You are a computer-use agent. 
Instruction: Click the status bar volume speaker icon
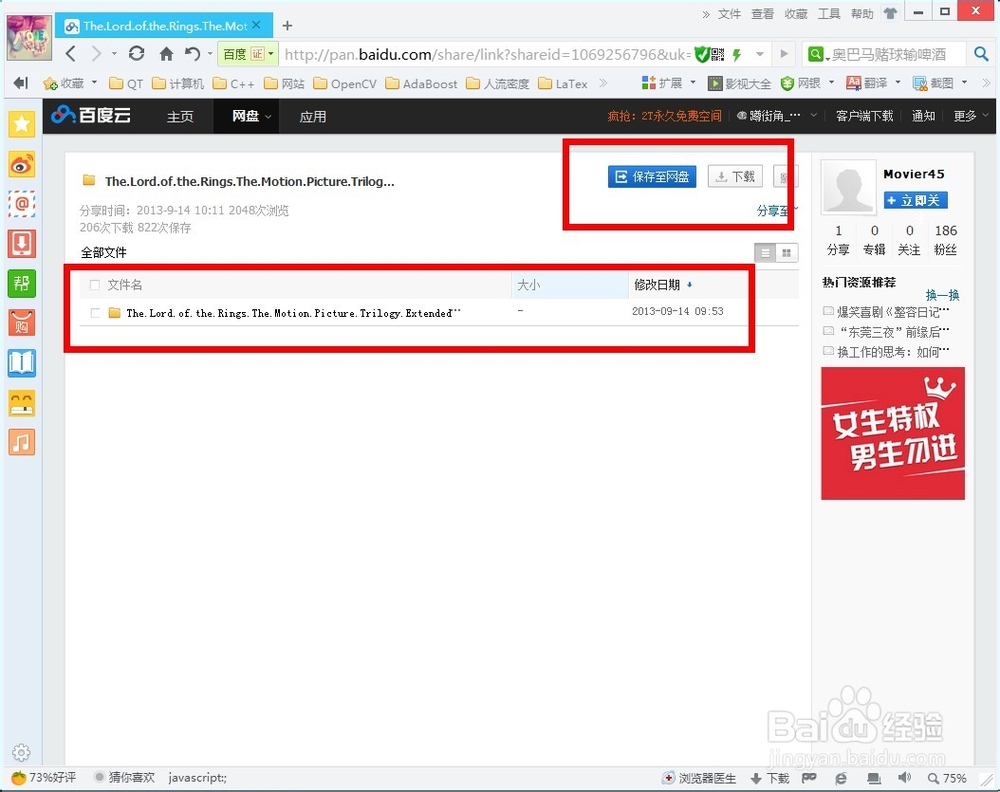click(904, 777)
